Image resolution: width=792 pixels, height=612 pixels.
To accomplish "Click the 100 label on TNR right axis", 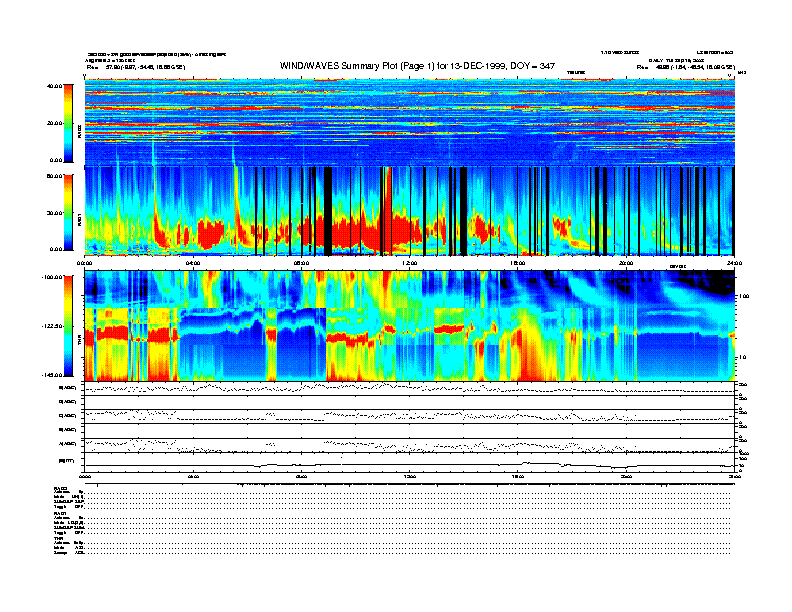I will (x=744, y=296).
